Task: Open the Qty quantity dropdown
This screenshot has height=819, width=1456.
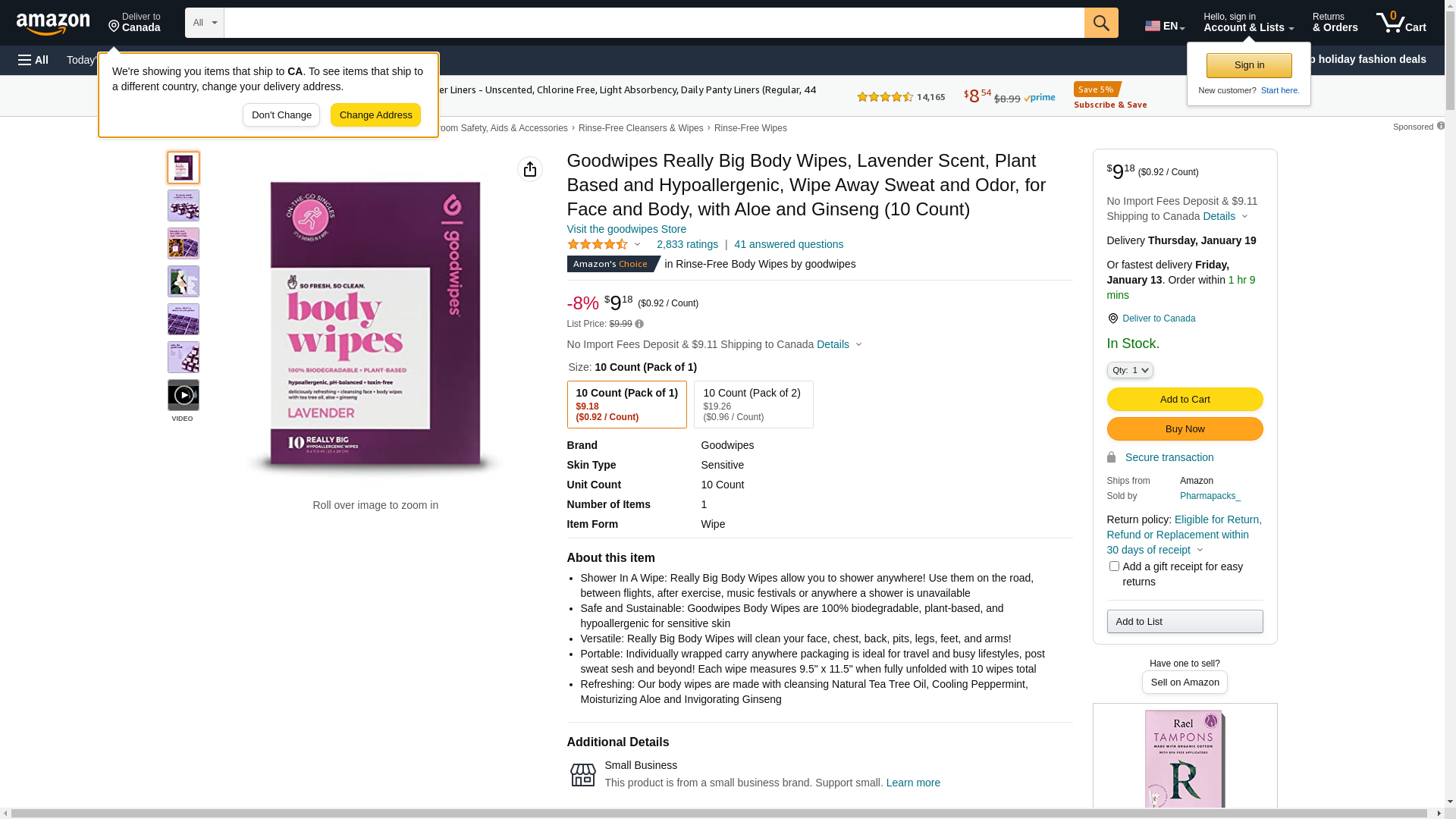Action: click(1130, 370)
